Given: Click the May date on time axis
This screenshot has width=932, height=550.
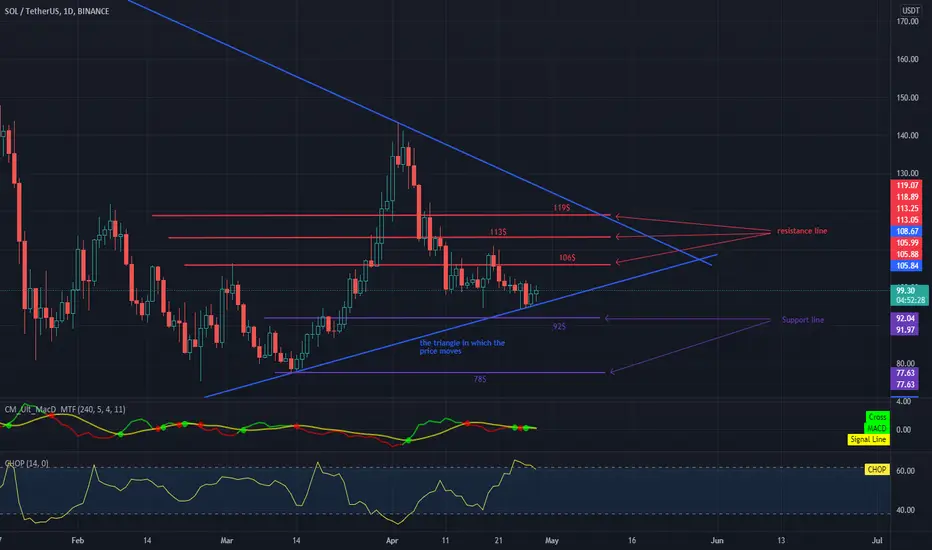Looking at the screenshot, I should click(x=552, y=540).
